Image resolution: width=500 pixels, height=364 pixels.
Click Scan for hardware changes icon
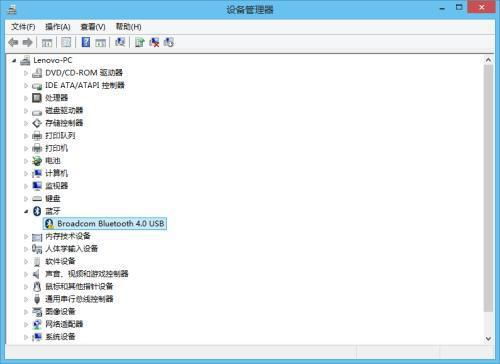(120, 42)
